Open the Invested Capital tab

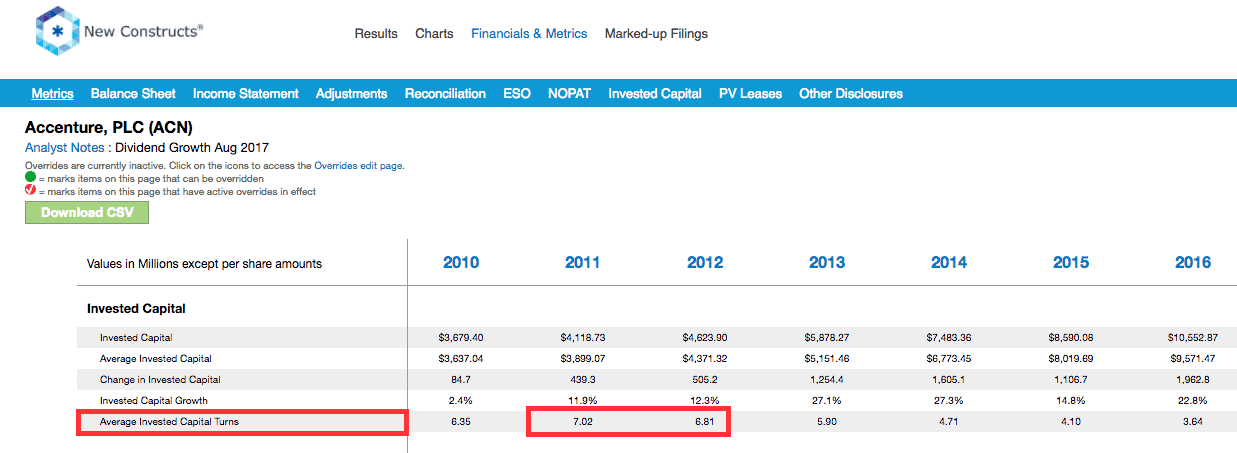pos(655,93)
